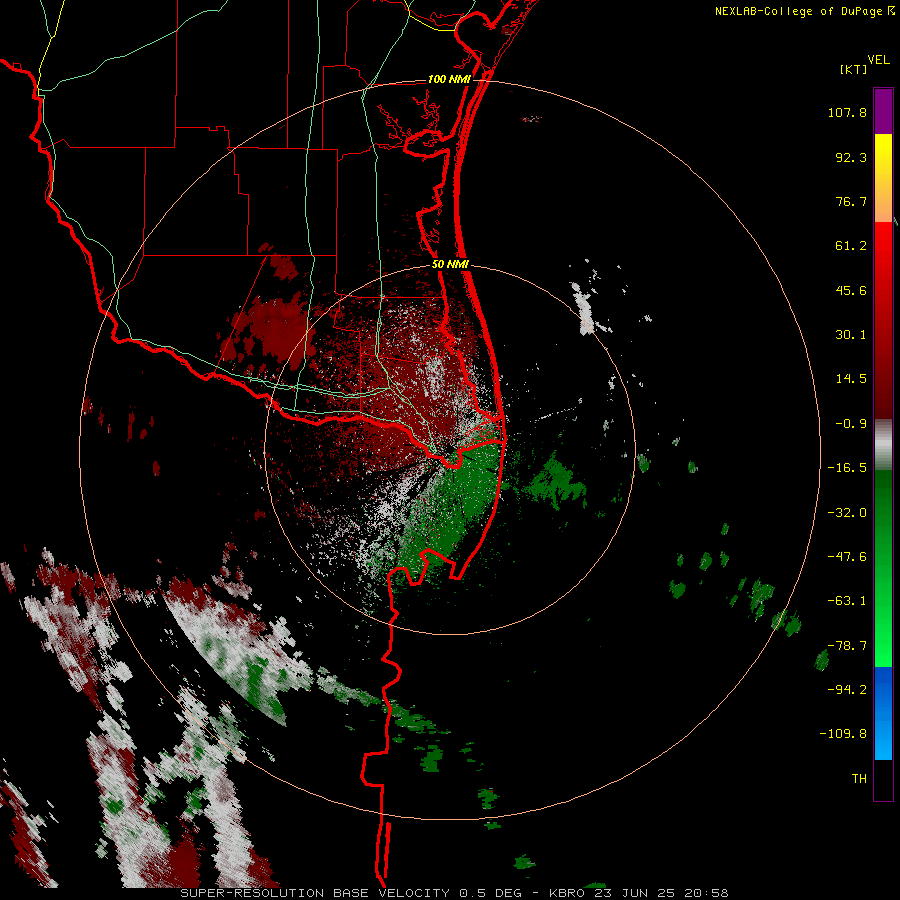Screen dimensions: 900x900
Task: Click the 76.7 legend value
Action: pos(851,201)
